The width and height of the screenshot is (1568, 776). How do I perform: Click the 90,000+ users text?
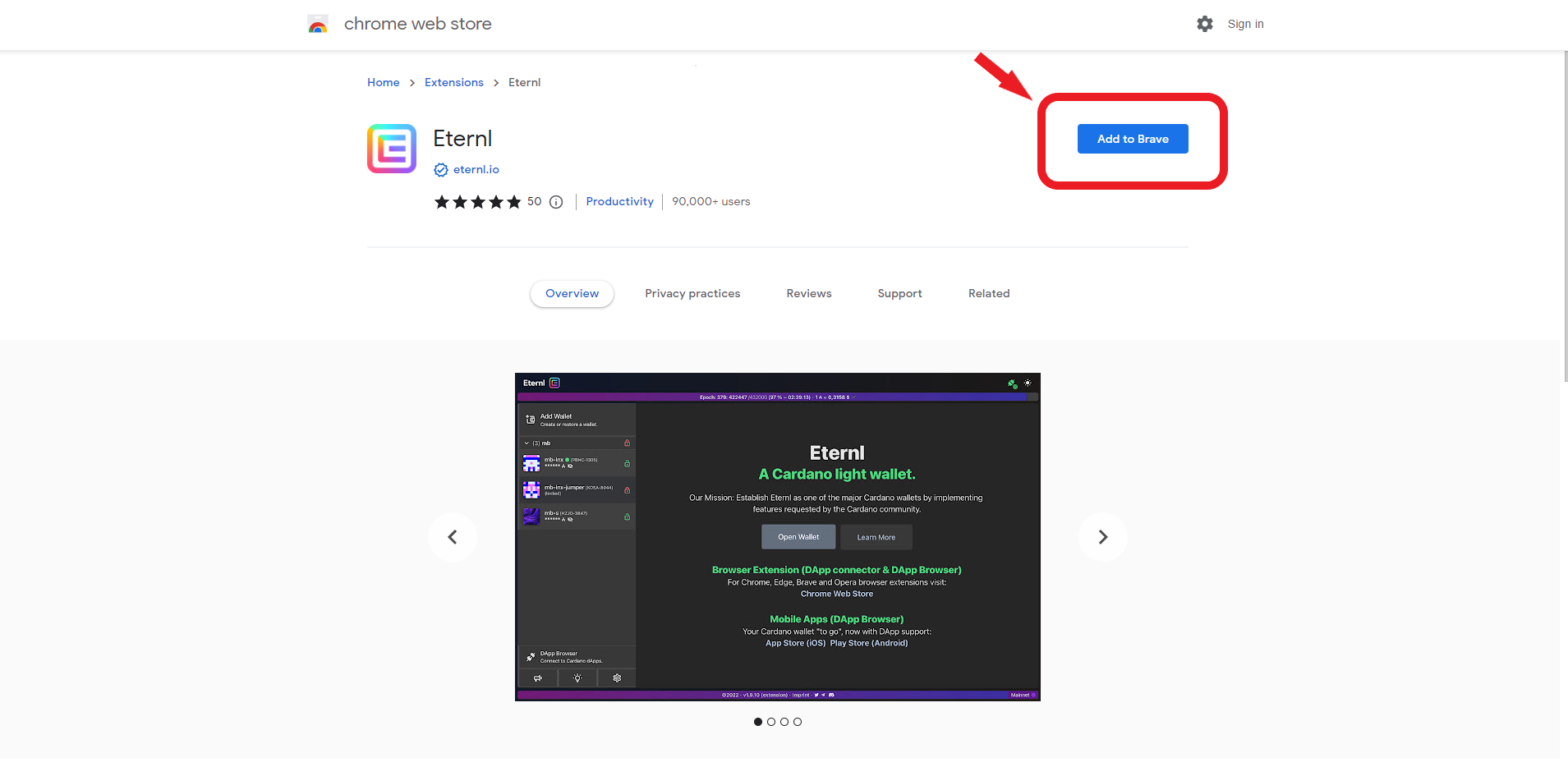(711, 201)
